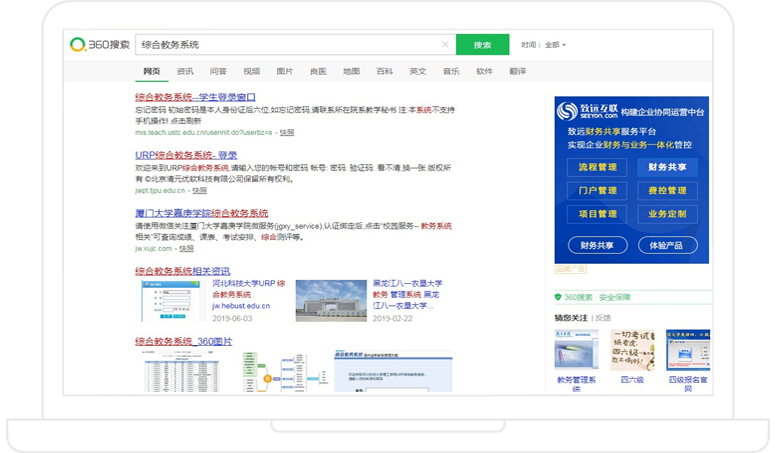Screen dimensions: 776x453
Task: Open the 音乐 tab
Action: 451,71
